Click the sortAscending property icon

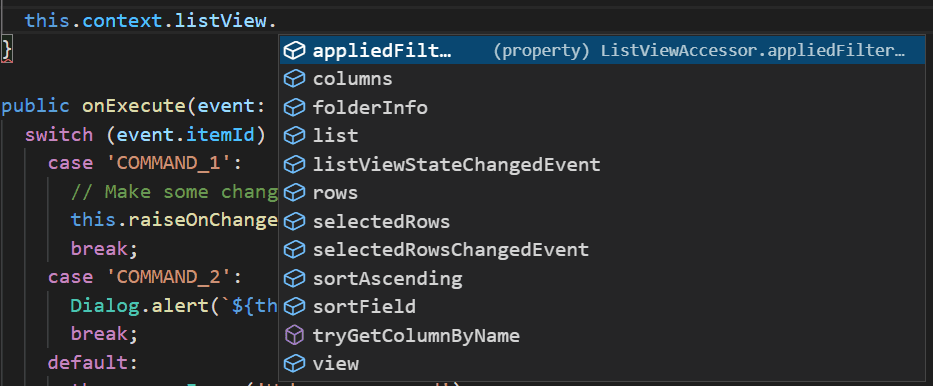(294, 278)
